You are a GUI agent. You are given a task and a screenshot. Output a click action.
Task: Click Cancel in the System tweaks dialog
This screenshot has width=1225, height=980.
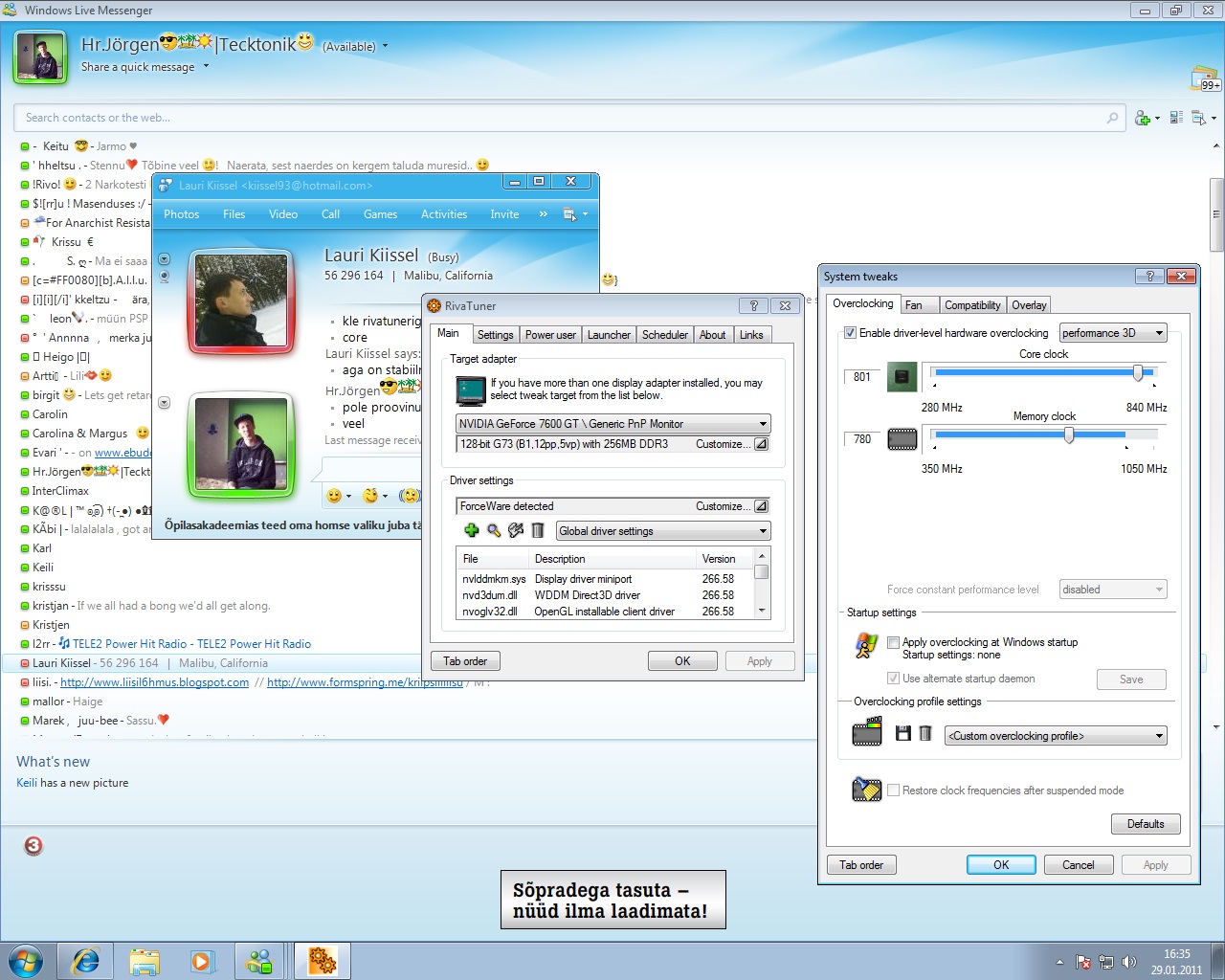click(x=1078, y=865)
